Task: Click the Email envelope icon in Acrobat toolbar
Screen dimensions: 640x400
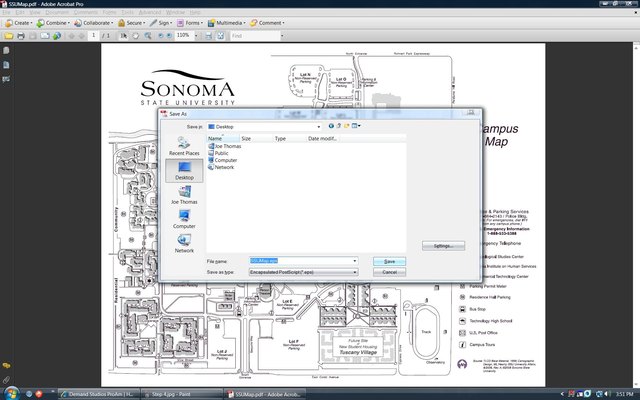Action: pyautogui.click(x=44, y=36)
